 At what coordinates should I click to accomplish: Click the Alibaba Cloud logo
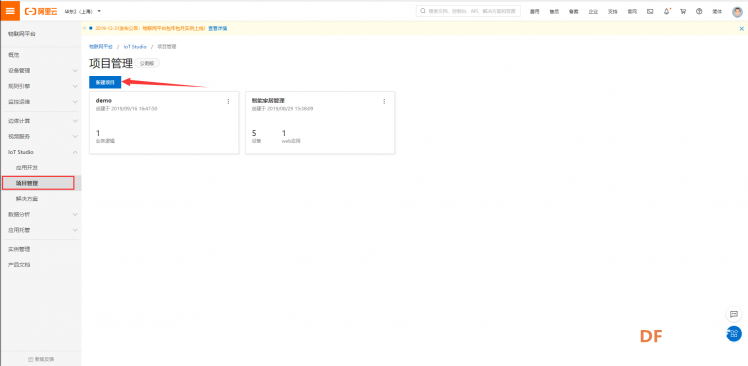tap(41, 11)
